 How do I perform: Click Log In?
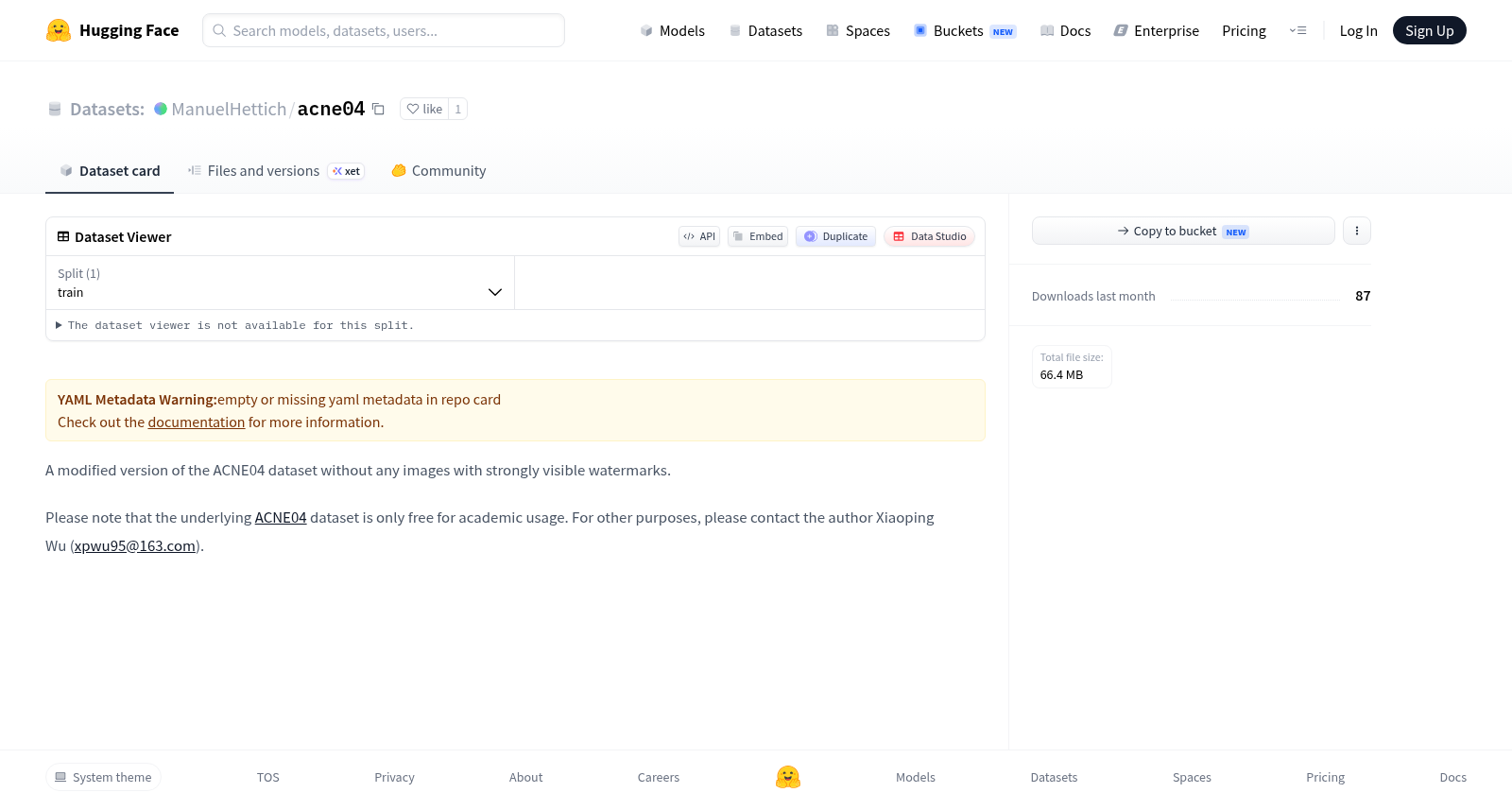coord(1358,30)
